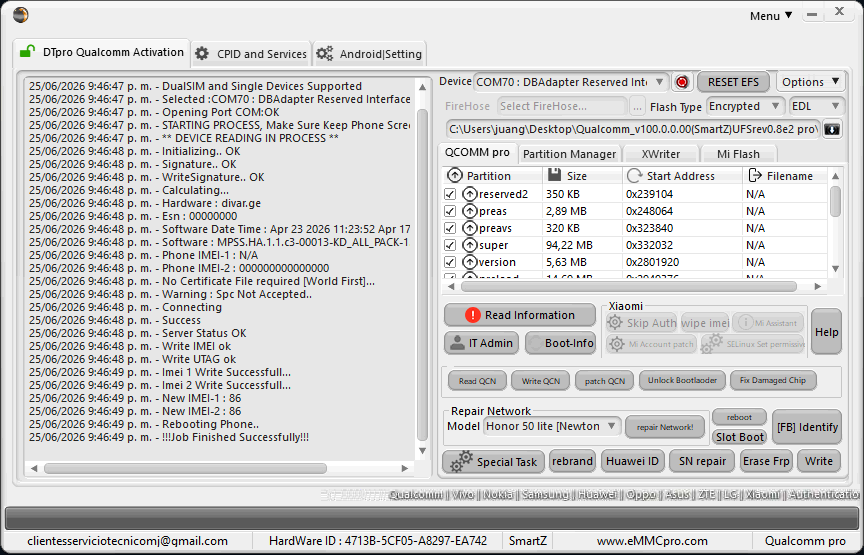
Task: Click the red alert icon on Read Information
Action: (x=472, y=315)
